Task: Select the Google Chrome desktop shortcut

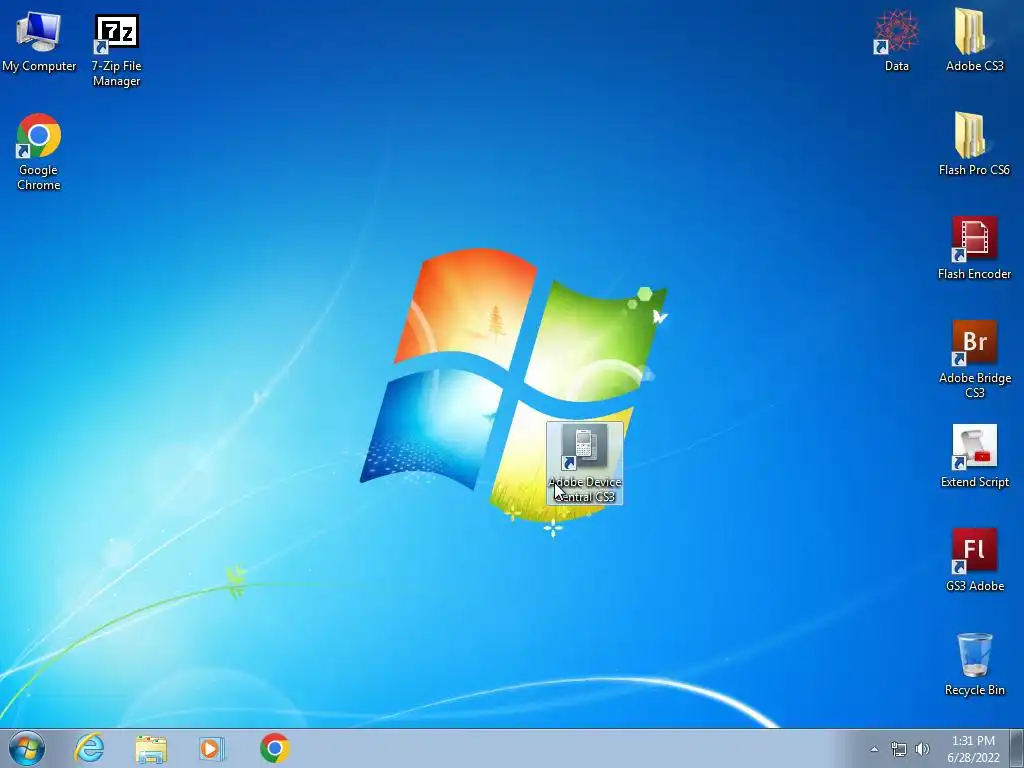Action: [x=39, y=152]
